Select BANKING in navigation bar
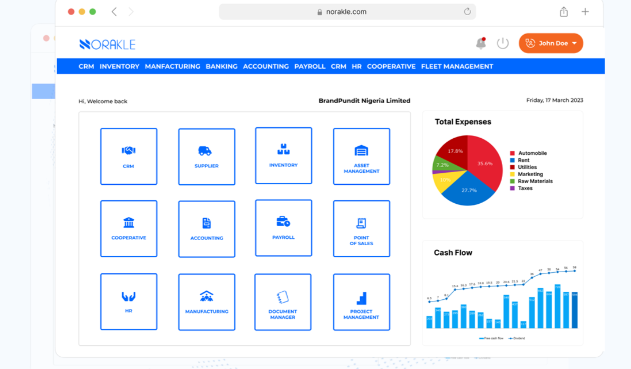Image resolution: width=631 pixels, height=369 pixels. point(222,66)
